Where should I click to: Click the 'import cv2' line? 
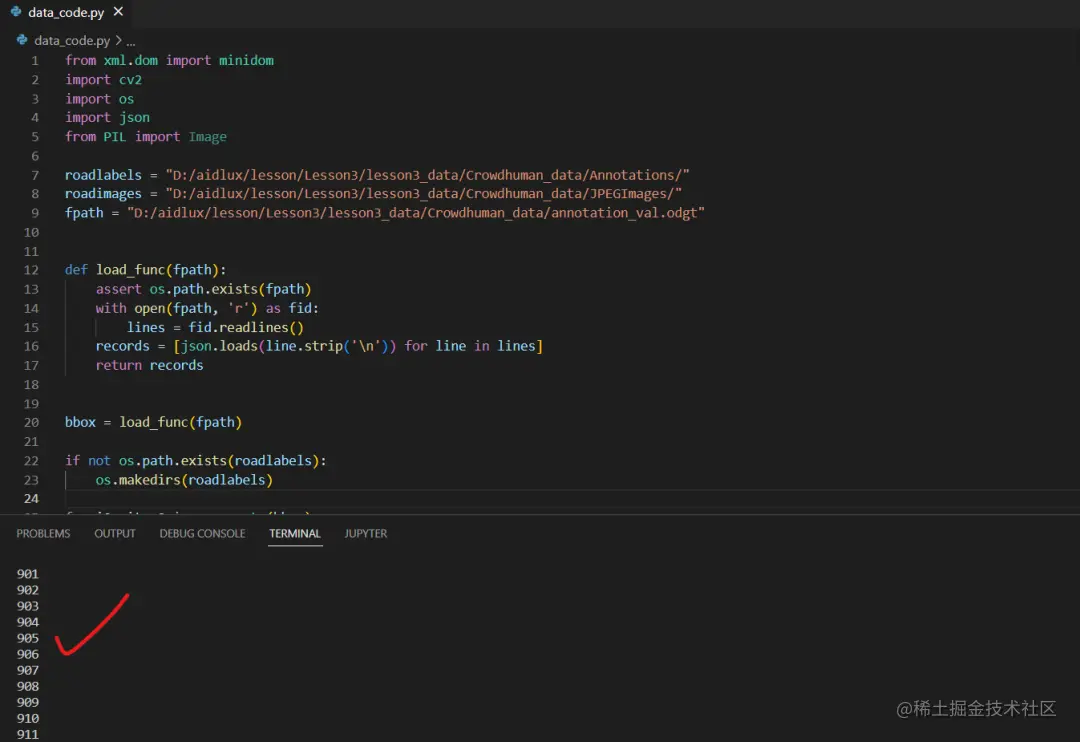click(103, 80)
